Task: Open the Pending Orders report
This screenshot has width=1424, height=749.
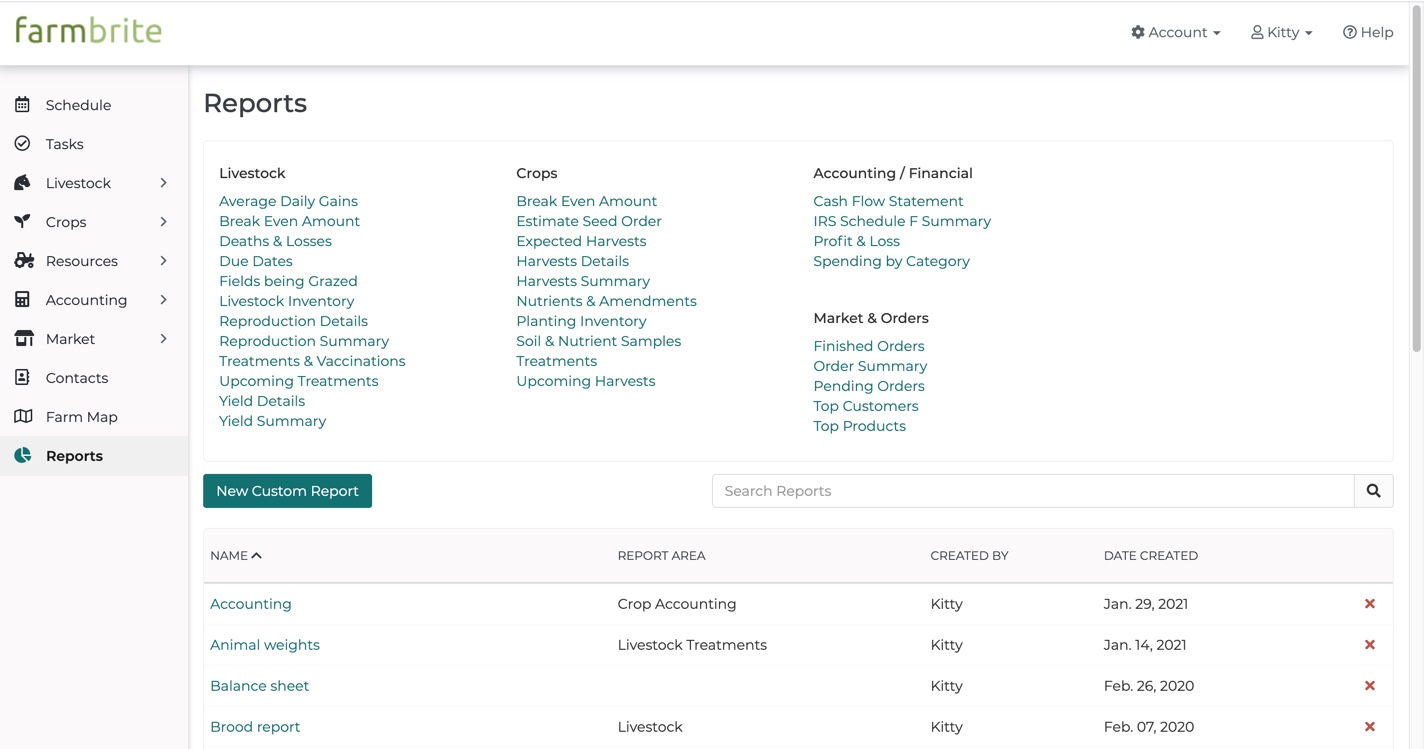Action: [869, 386]
